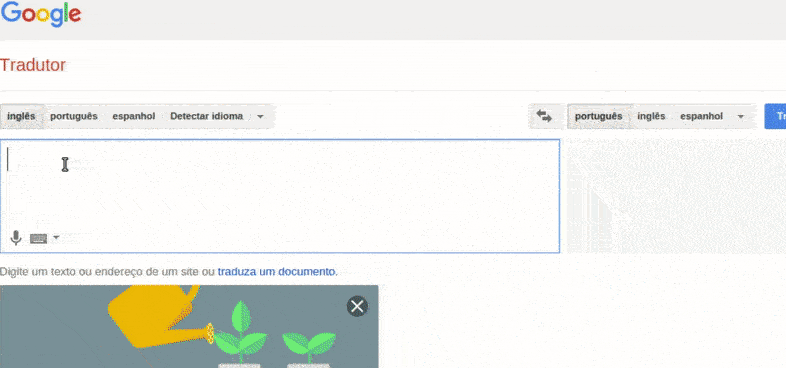
Task: Select português as source language
Action: pos(74,116)
